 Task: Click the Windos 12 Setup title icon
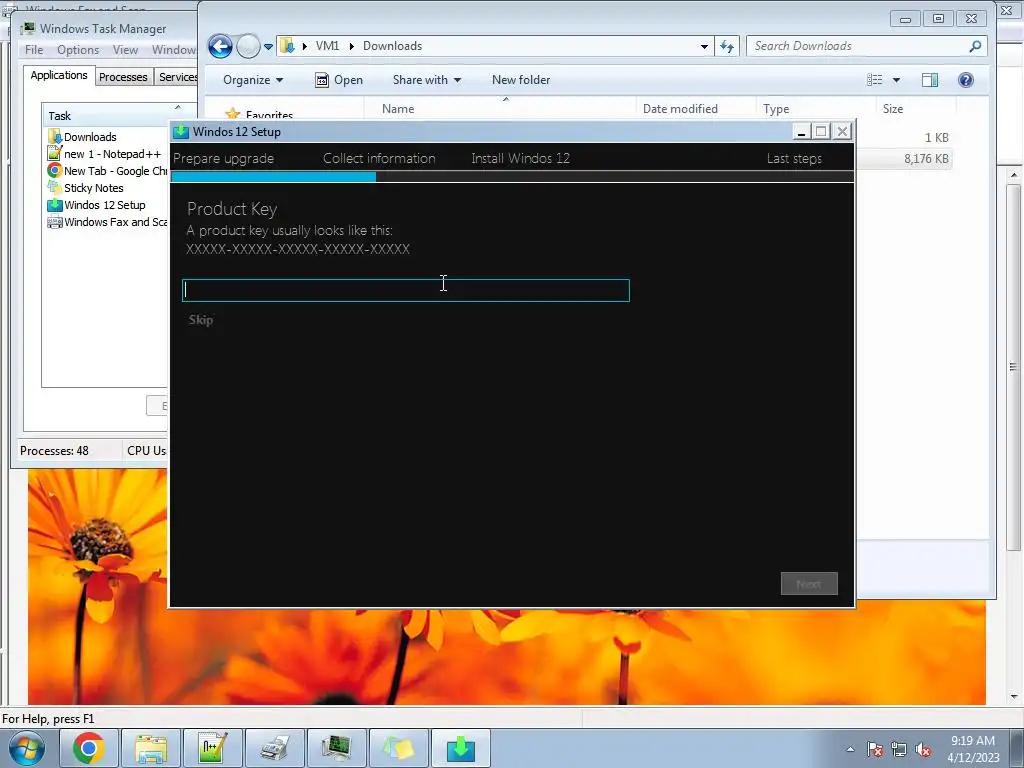(x=181, y=131)
